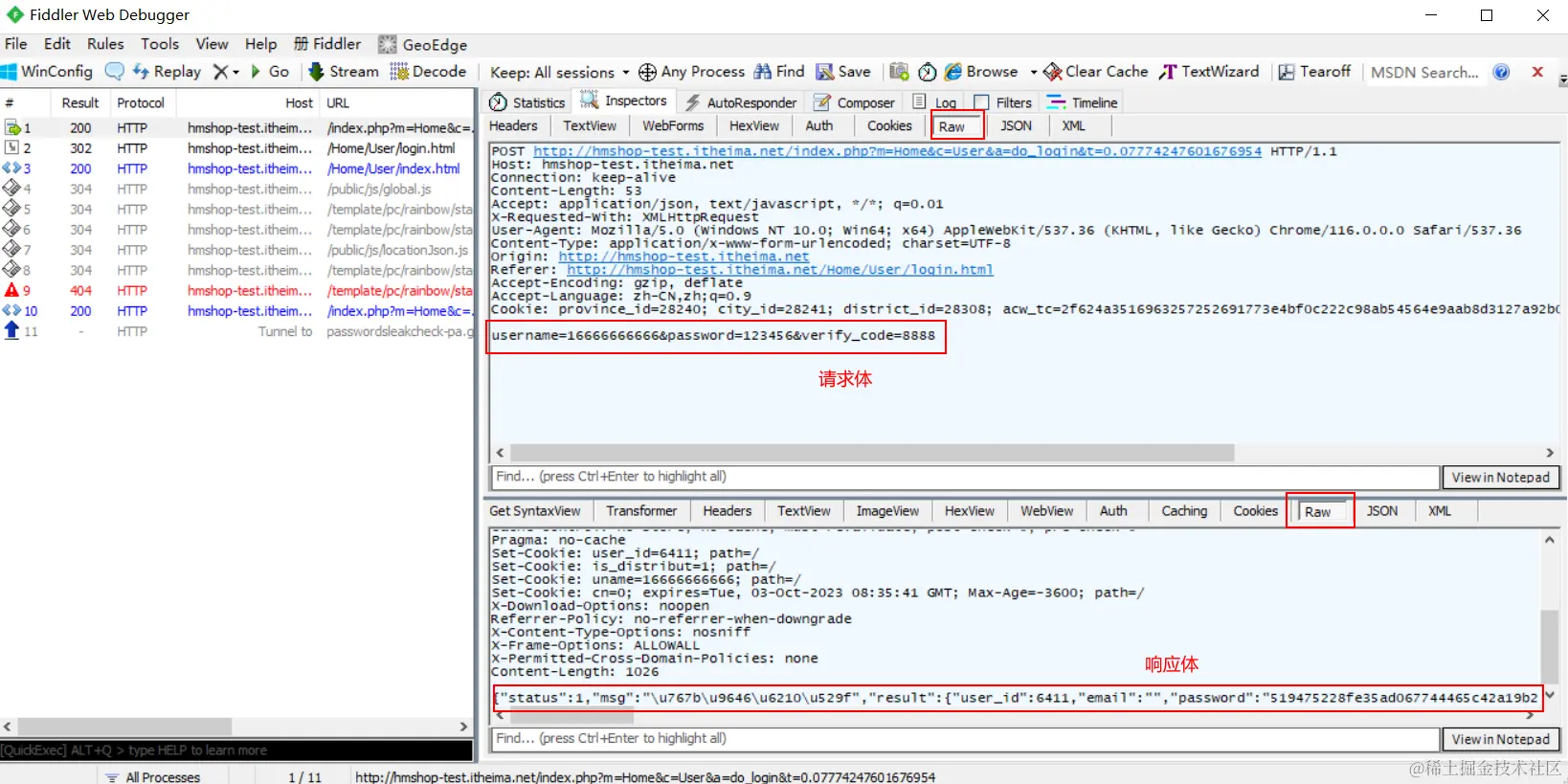The width and height of the screenshot is (1568, 784).
Task: Replay the selected session
Action: pyautogui.click(x=167, y=72)
